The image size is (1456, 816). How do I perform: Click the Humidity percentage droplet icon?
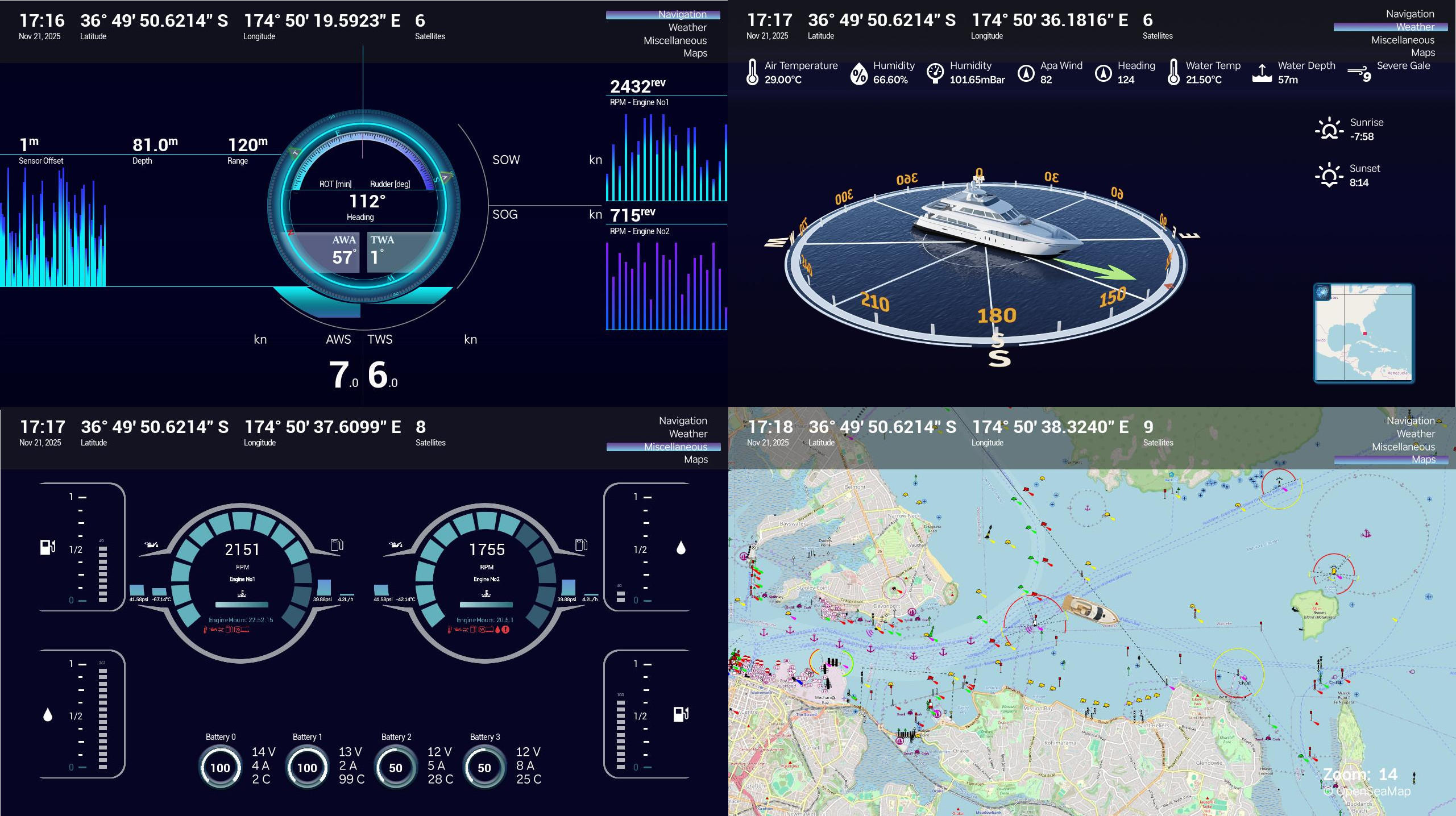[860, 74]
